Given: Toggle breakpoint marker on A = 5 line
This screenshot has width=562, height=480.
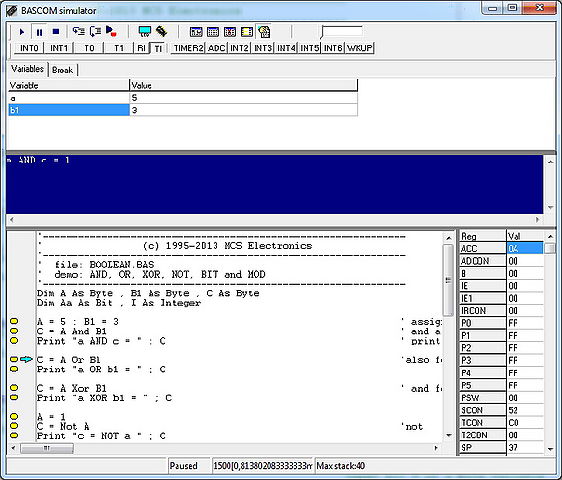Looking at the screenshot, I should coord(14,321).
